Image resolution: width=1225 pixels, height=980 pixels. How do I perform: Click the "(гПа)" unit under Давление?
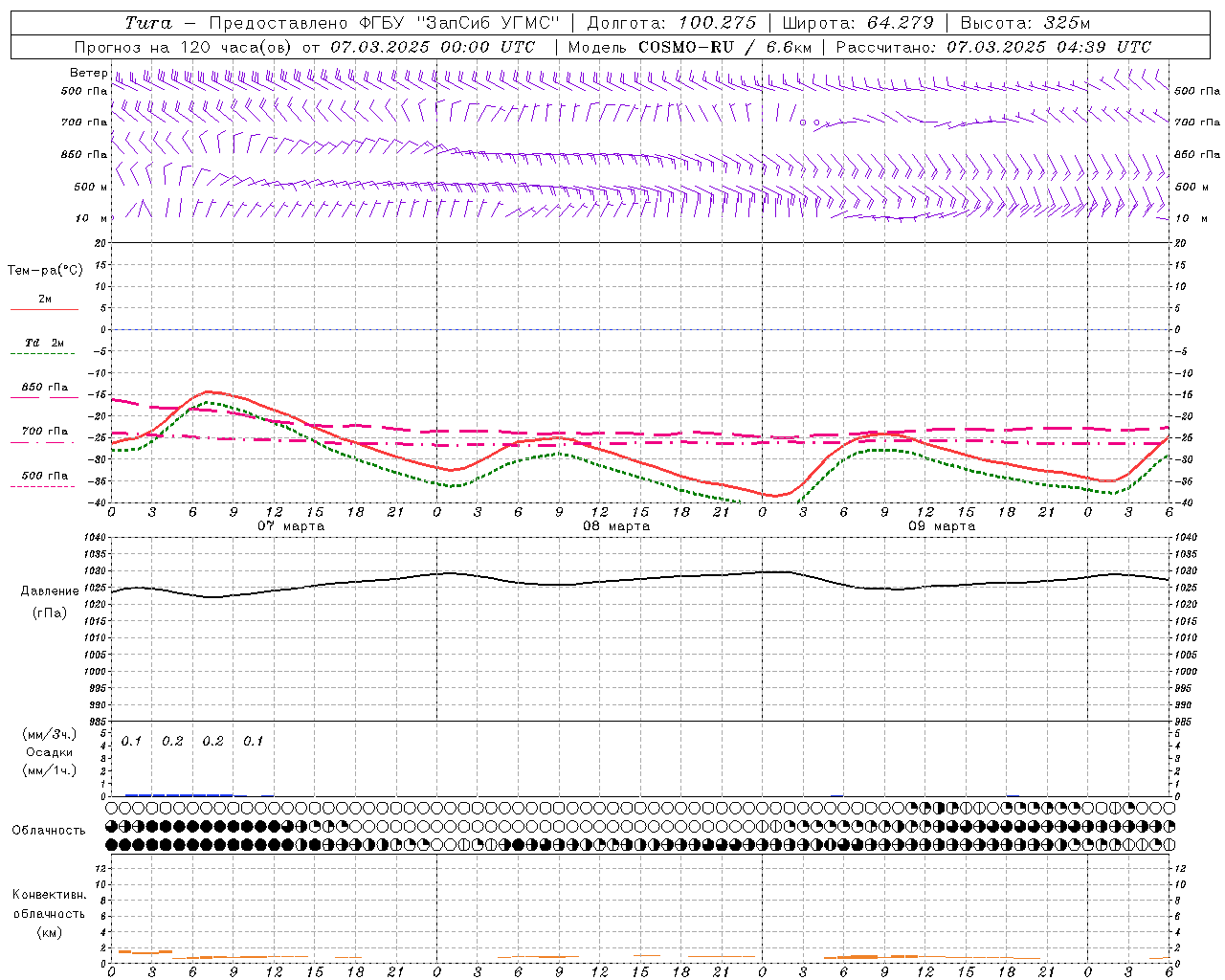pyautogui.click(x=50, y=612)
